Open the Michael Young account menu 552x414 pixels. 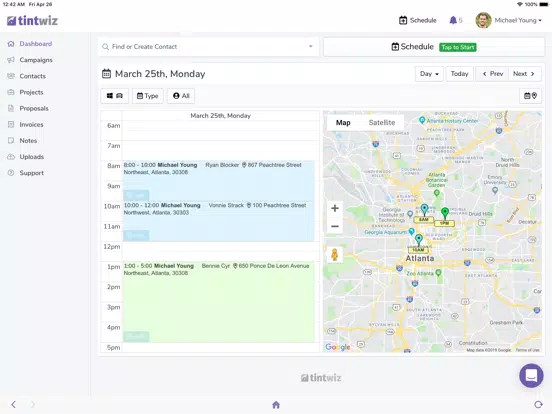509,20
